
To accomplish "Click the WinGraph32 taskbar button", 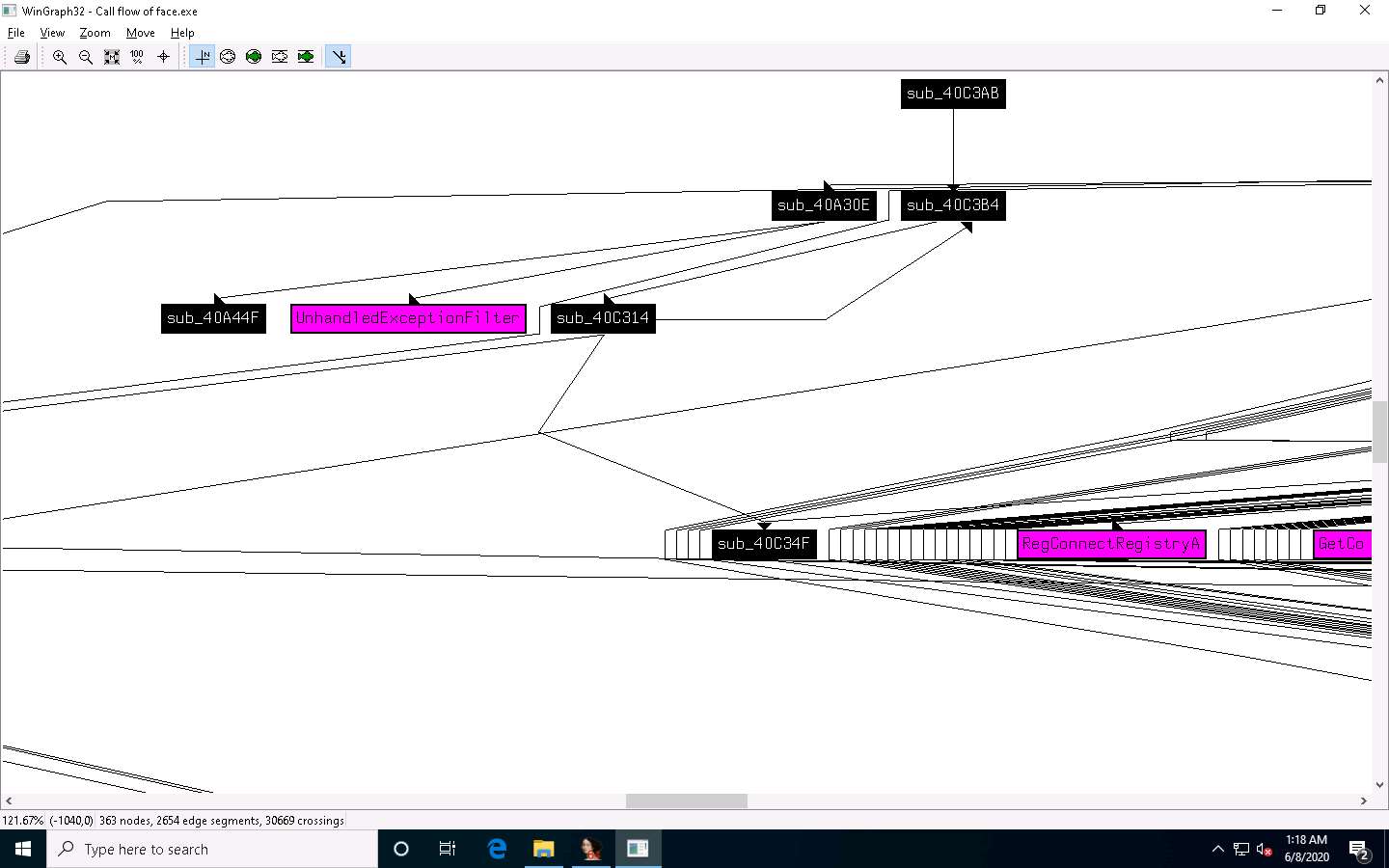I will click(x=639, y=849).
